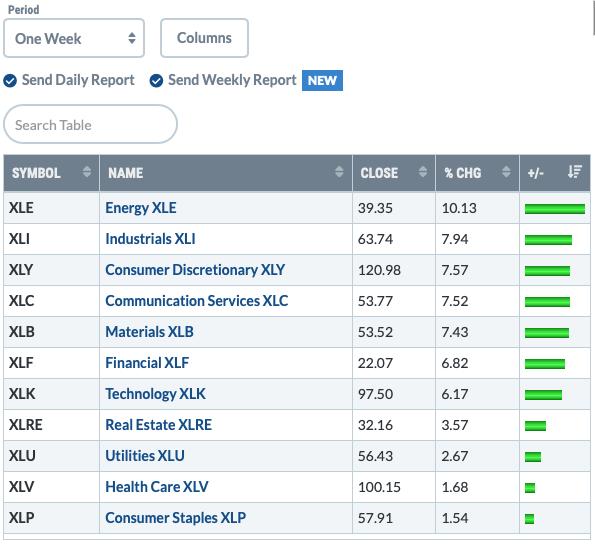Uncheck Send Weekly Report checkbox
The width and height of the screenshot is (595, 544).
[156, 80]
